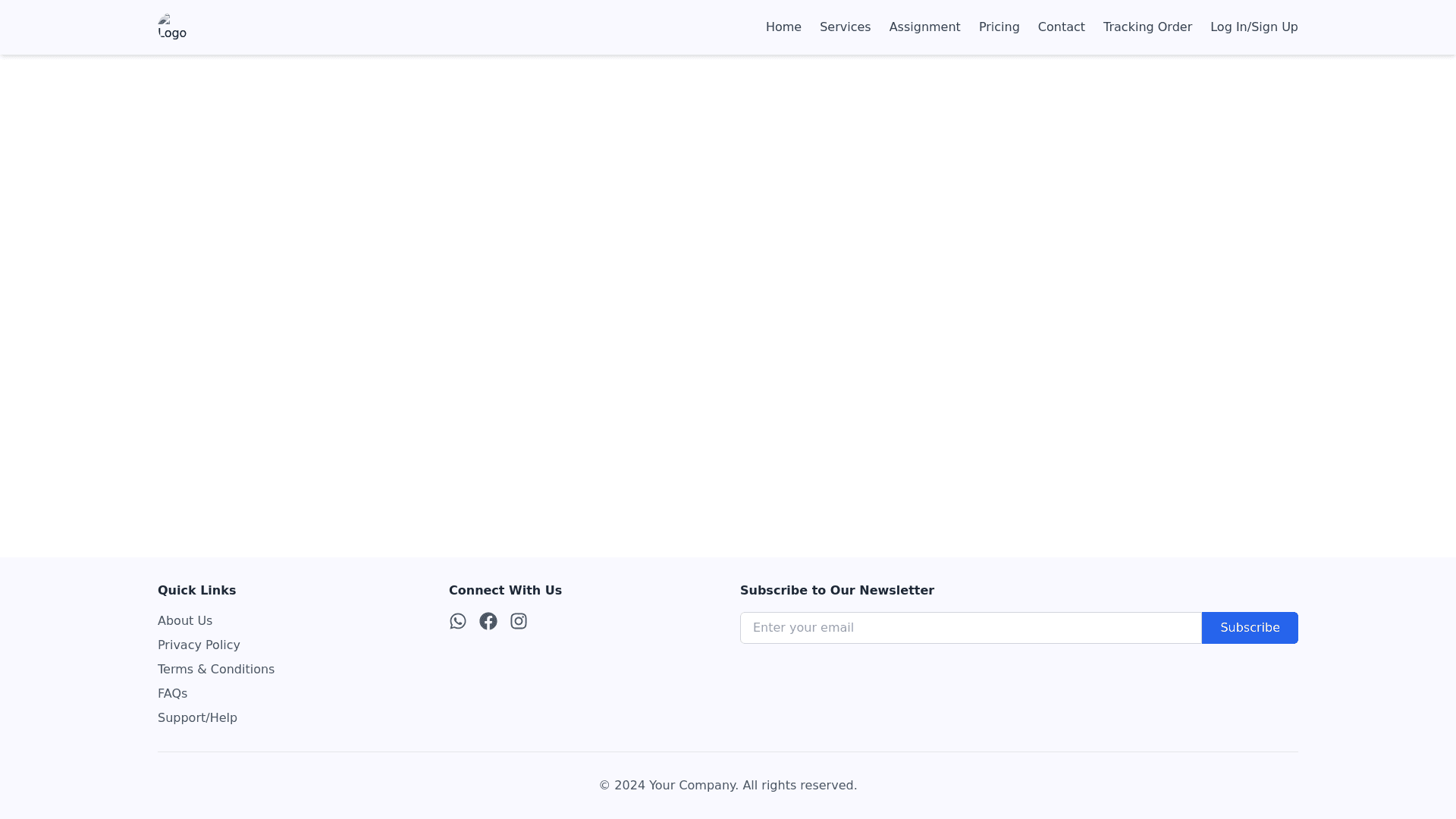Go to Home in navigation
1456x819 pixels.
(783, 27)
